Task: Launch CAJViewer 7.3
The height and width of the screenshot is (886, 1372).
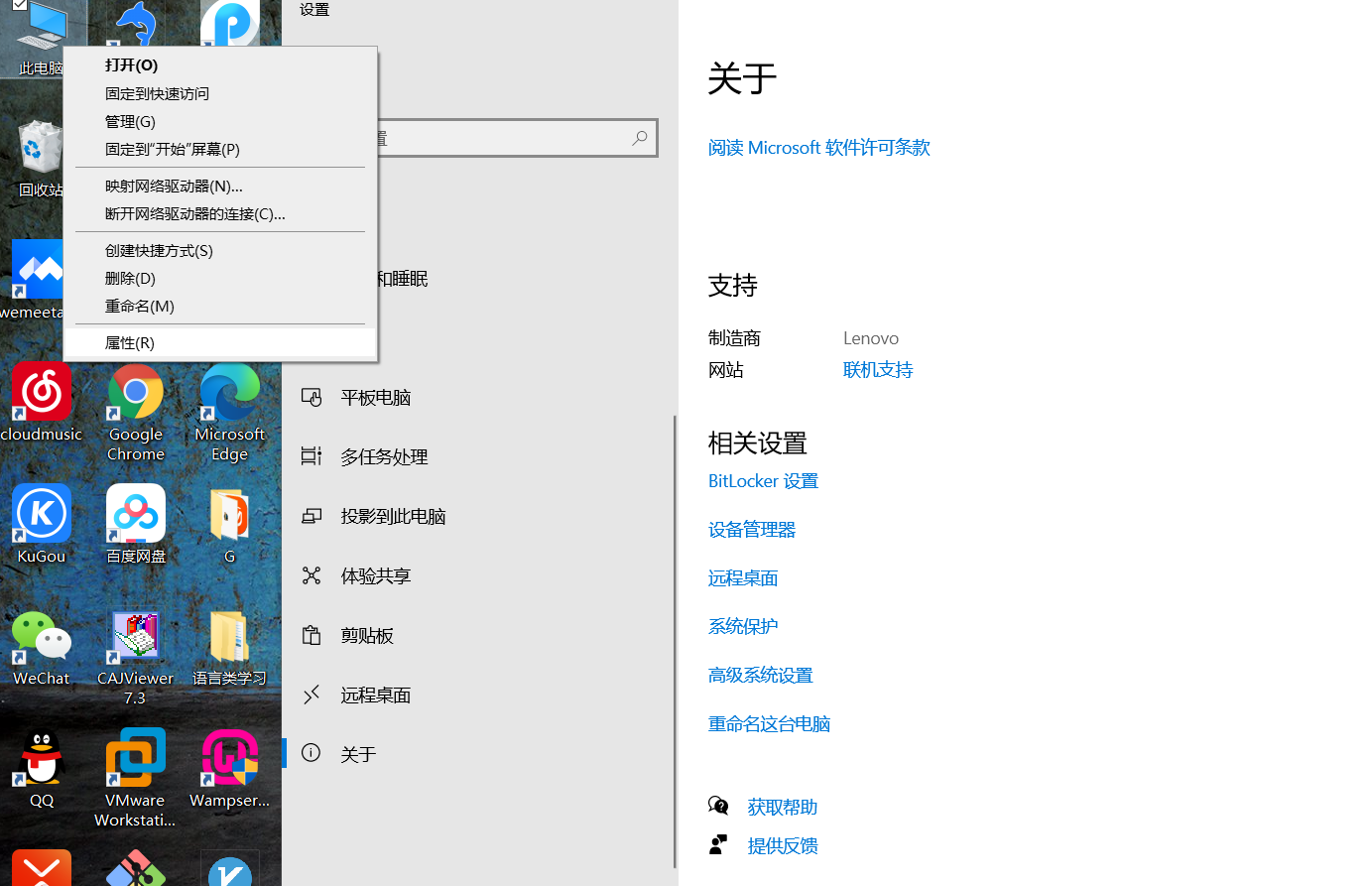Action: 135,635
